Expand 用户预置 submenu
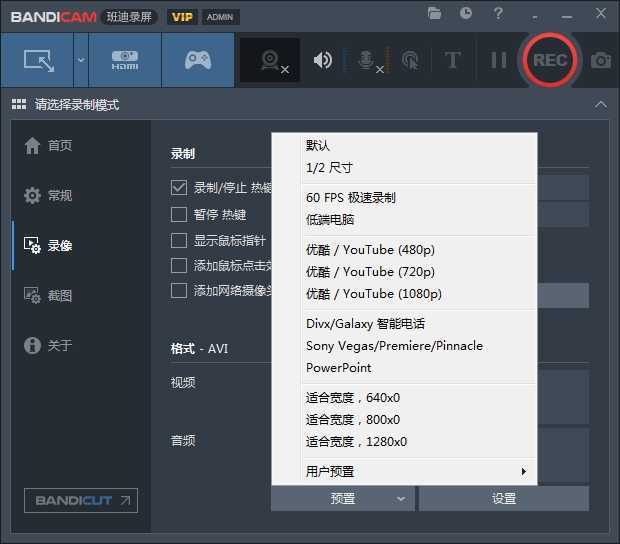Image resolution: width=620 pixels, height=544 pixels. click(x=404, y=472)
